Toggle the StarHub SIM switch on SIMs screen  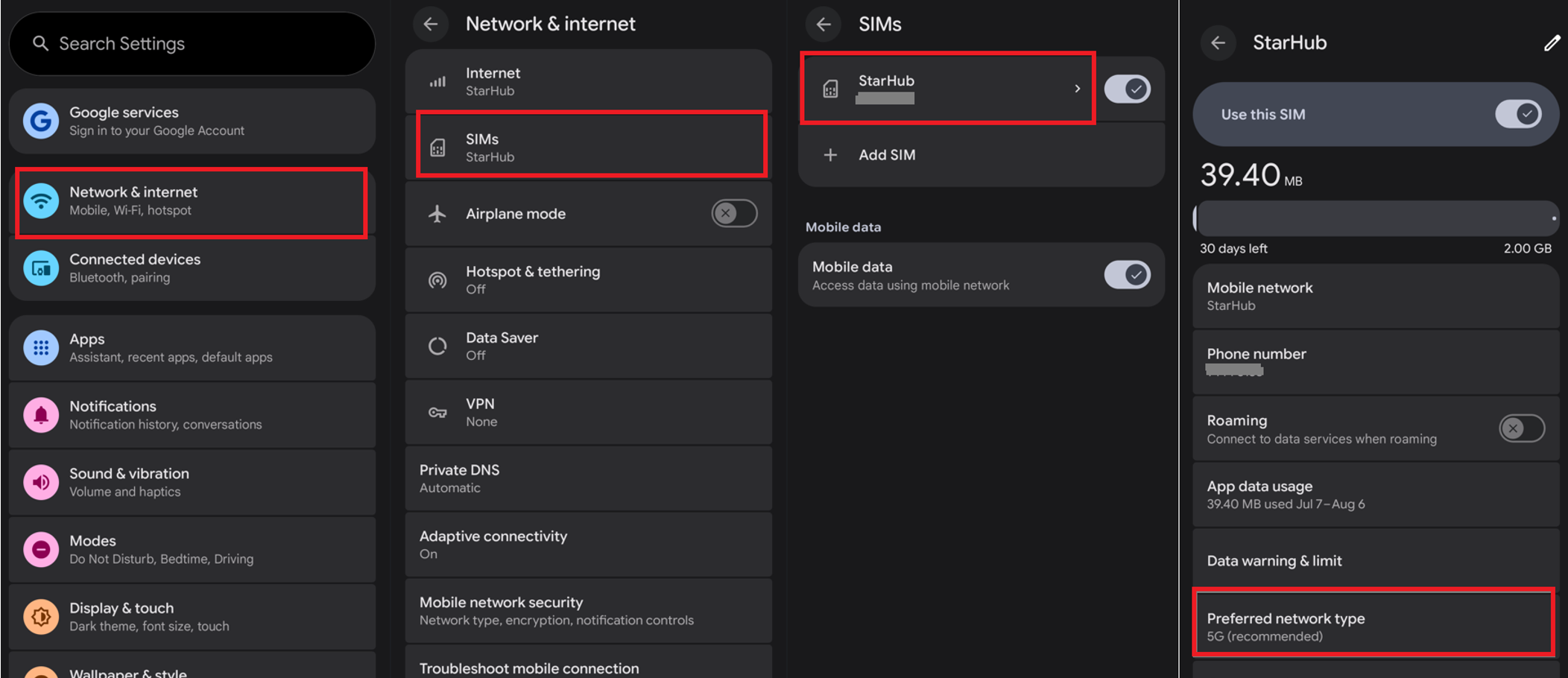(1128, 89)
